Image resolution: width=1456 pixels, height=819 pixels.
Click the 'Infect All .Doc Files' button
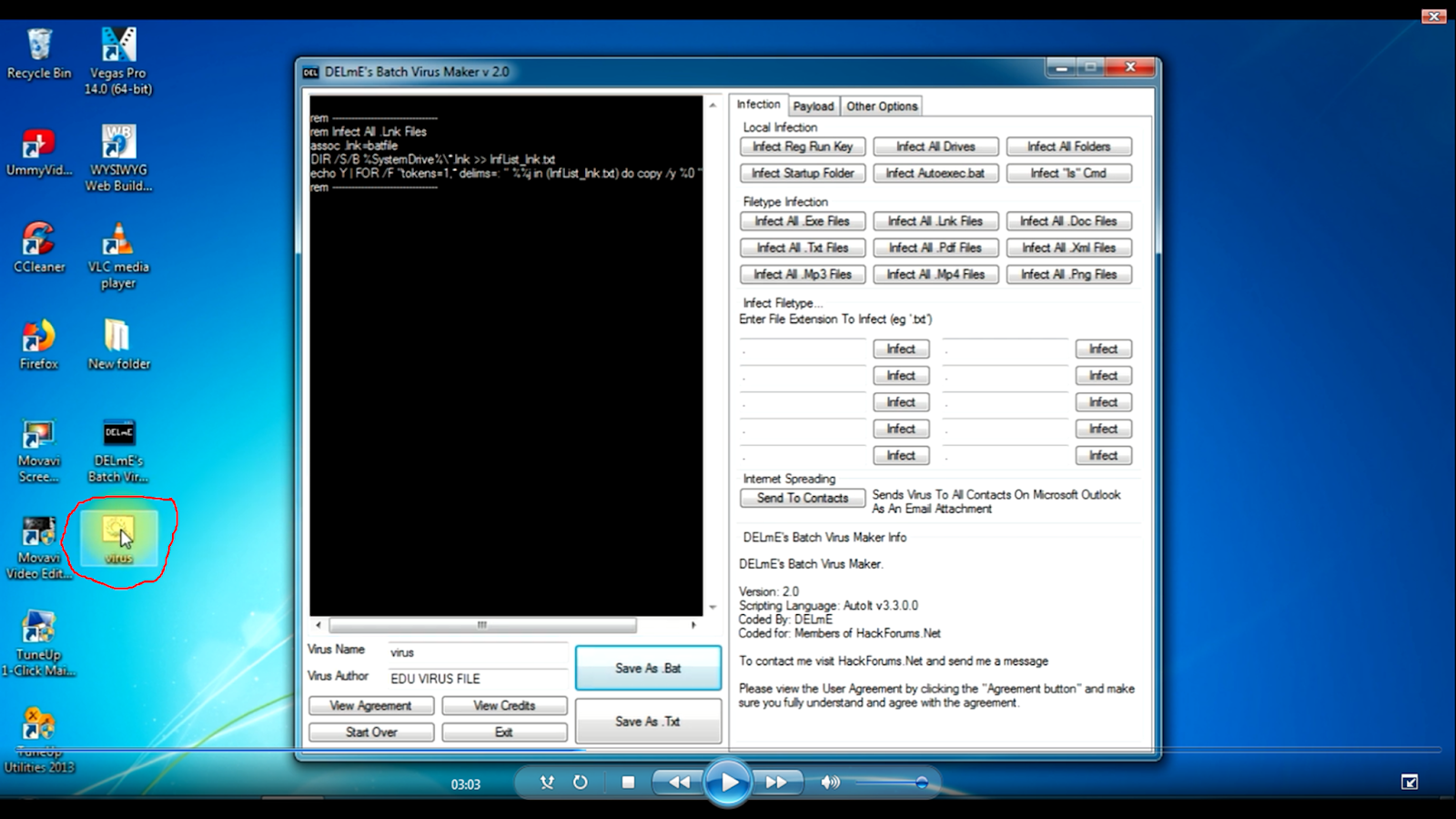click(x=1069, y=221)
